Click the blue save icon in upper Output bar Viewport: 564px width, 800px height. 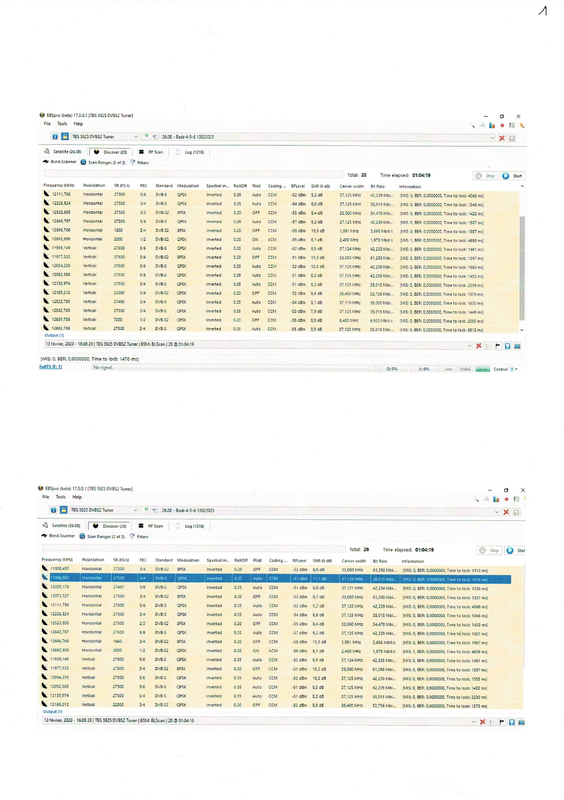click(x=508, y=346)
